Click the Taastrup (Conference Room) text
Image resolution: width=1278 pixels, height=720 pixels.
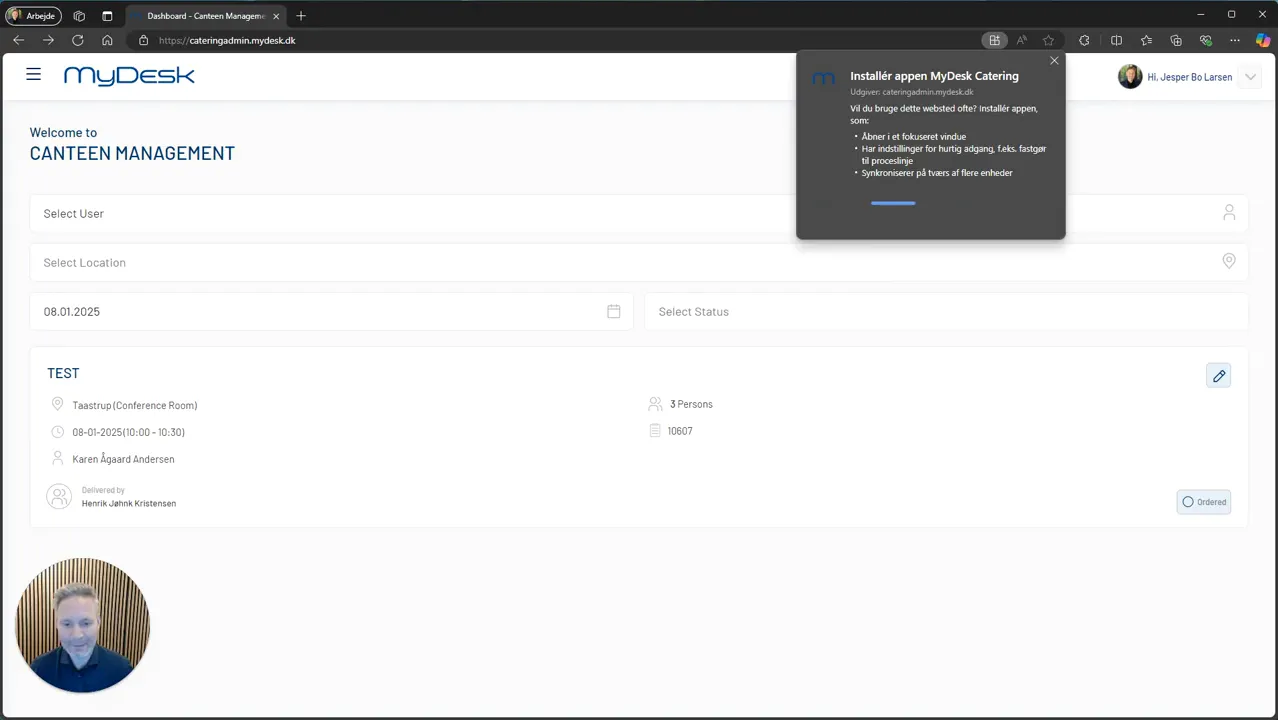pyautogui.click(x=135, y=406)
